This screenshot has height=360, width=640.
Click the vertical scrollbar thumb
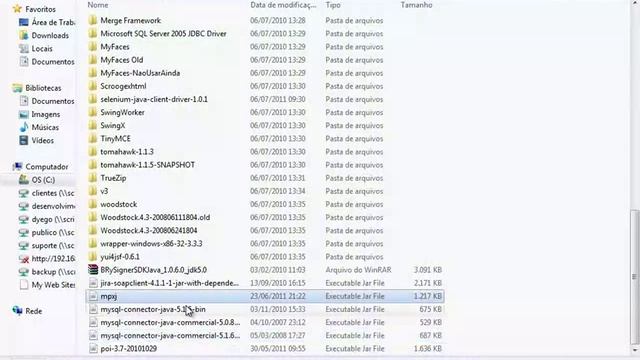634,278
